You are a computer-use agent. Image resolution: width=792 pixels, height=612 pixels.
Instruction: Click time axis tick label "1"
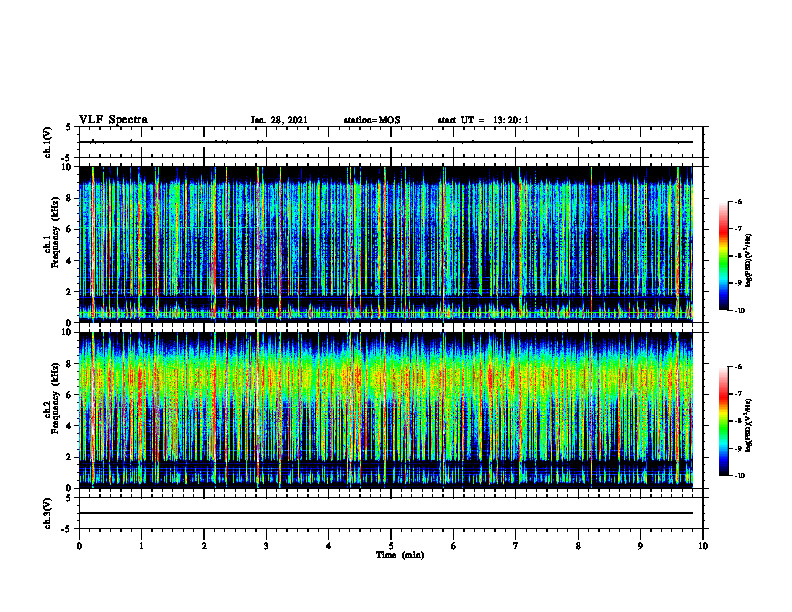pyautogui.click(x=141, y=546)
